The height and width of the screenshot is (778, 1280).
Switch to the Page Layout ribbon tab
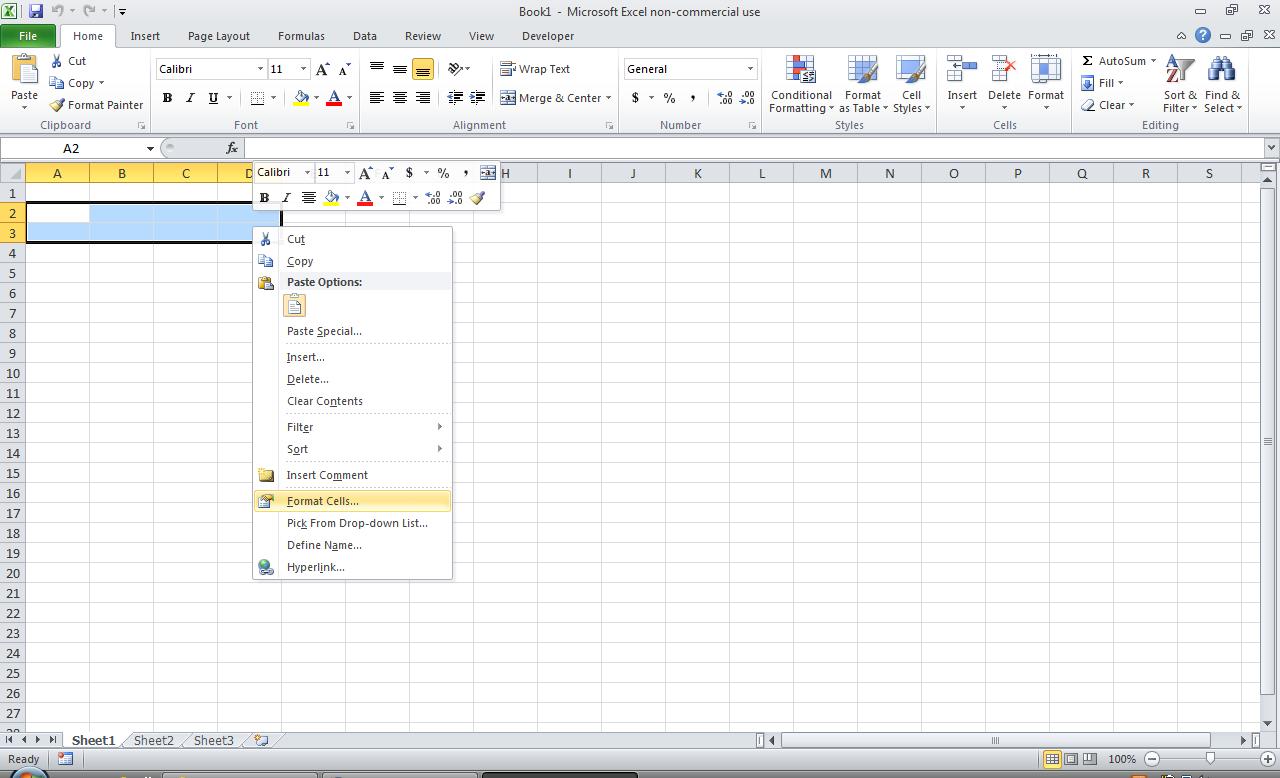tap(218, 36)
